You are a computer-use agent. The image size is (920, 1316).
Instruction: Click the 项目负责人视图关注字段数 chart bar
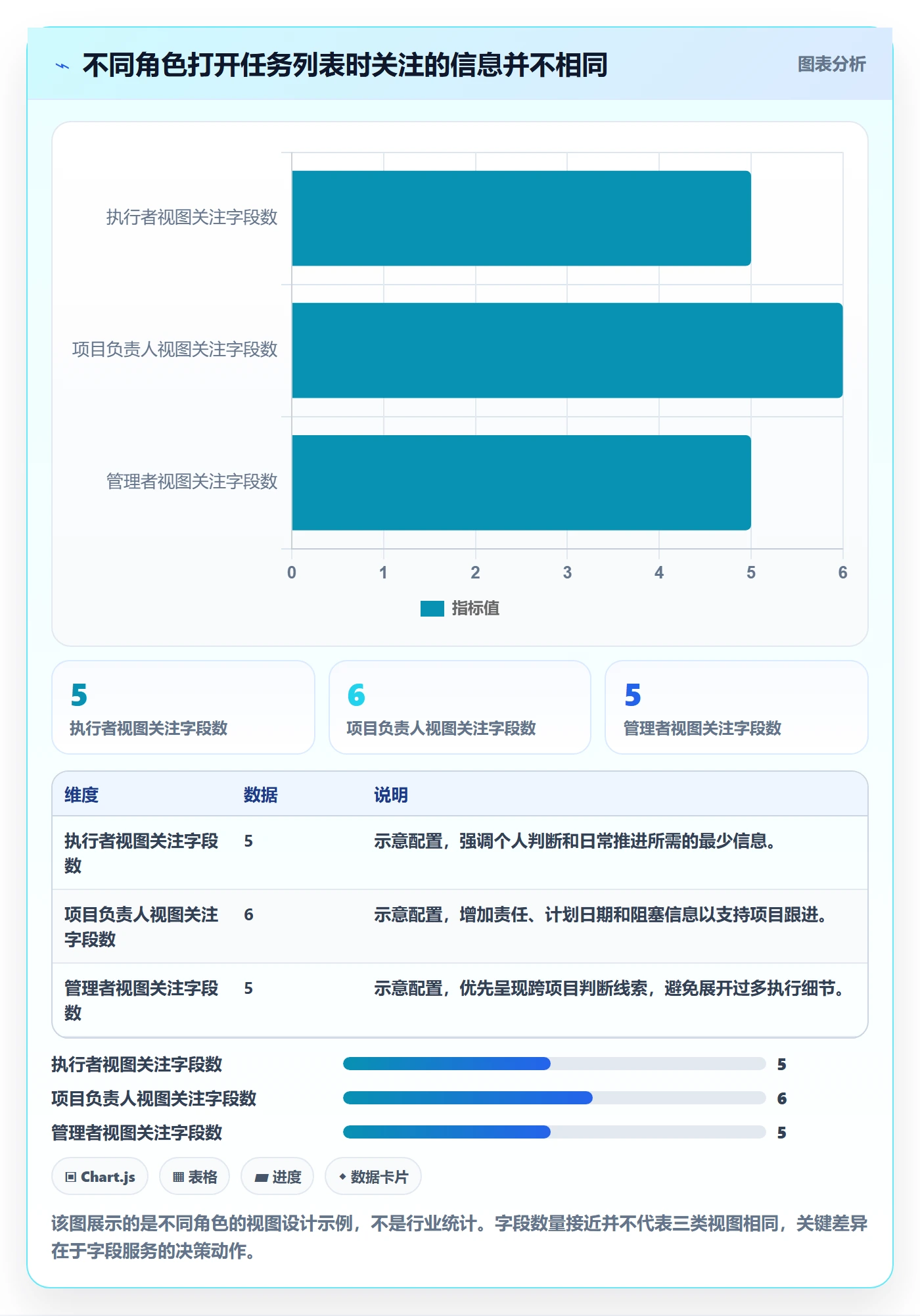click(567, 350)
